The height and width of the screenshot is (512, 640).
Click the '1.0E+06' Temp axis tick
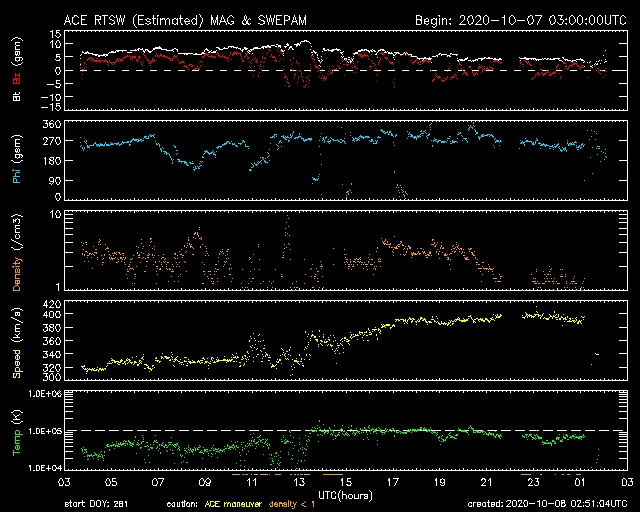point(45,394)
